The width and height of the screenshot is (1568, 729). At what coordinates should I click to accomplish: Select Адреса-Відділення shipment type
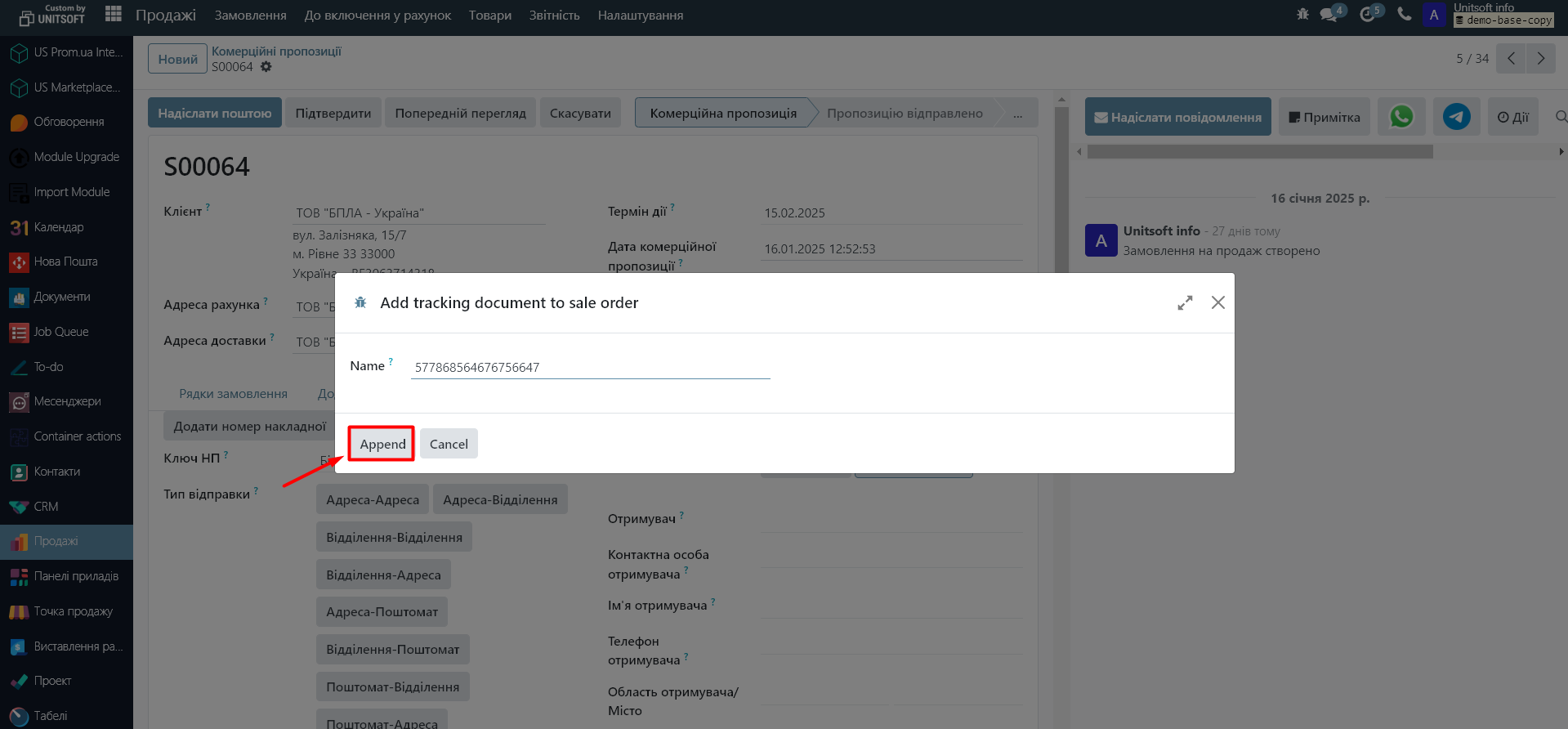pos(500,499)
